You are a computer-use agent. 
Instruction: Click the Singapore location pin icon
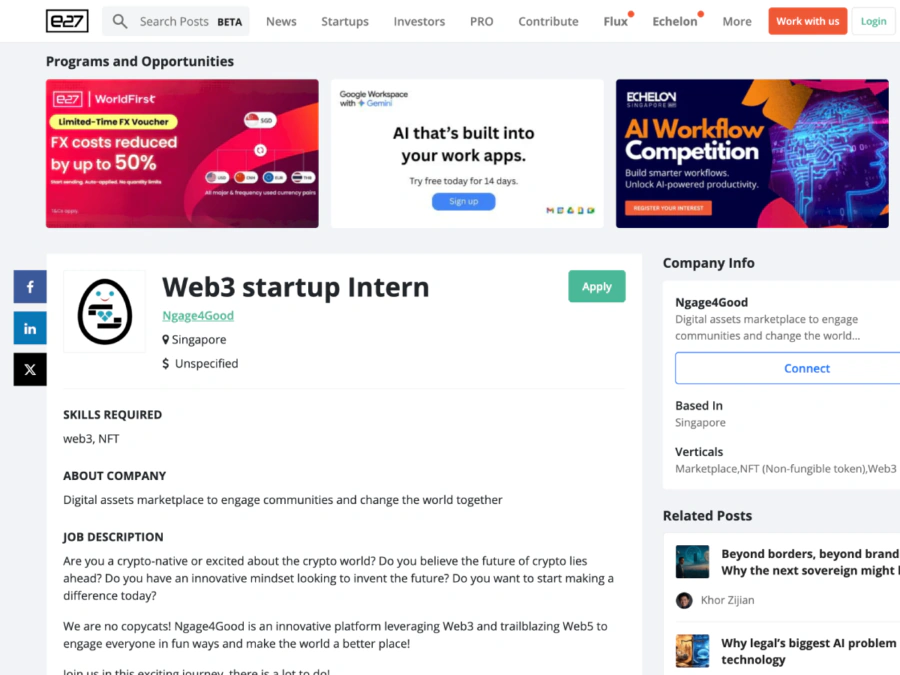166,339
